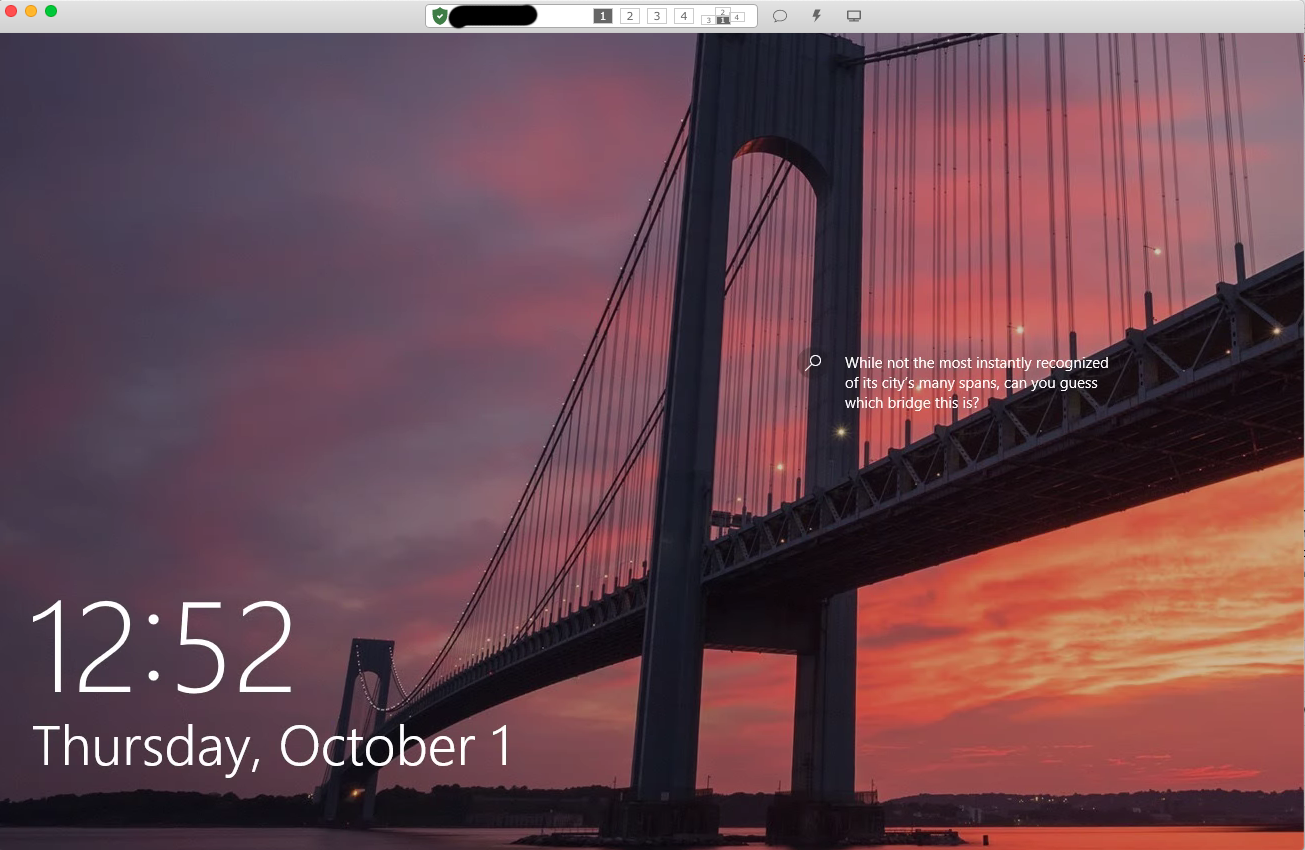Switch to monitor 2

coord(629,15)
